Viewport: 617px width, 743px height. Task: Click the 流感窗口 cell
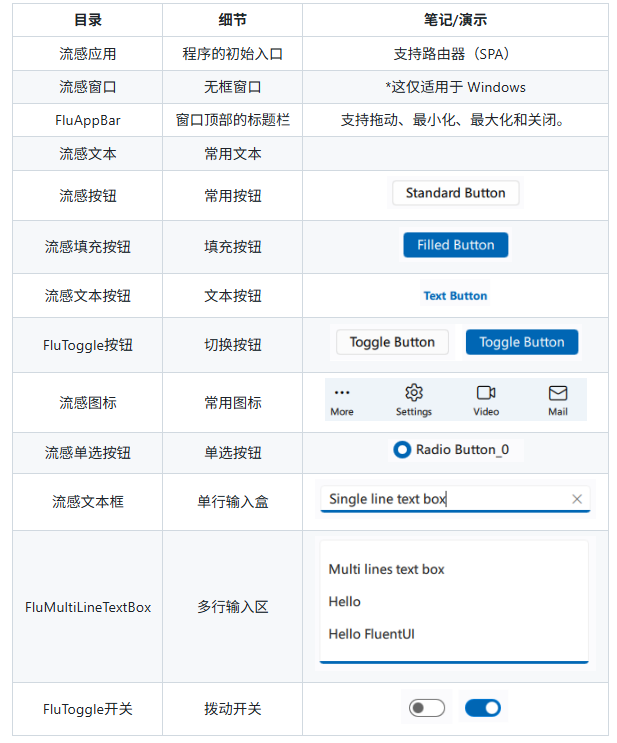click(x=88, y=87)
